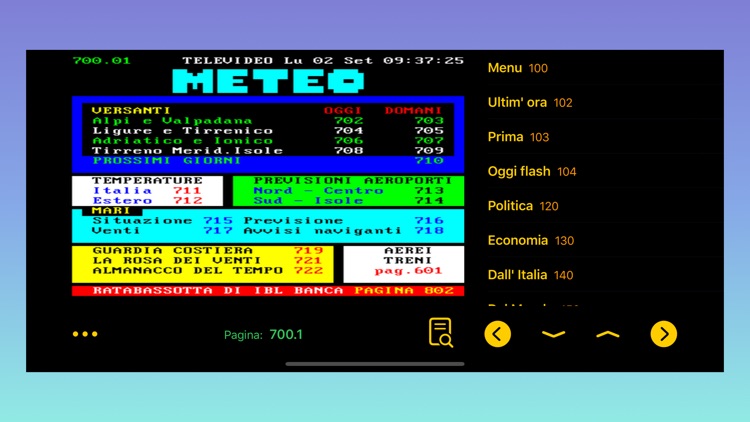Select page 702 for Alpi e Valpadana today
Image resolution: width=750 pixels, height=422 pixels.
(348, 121)
